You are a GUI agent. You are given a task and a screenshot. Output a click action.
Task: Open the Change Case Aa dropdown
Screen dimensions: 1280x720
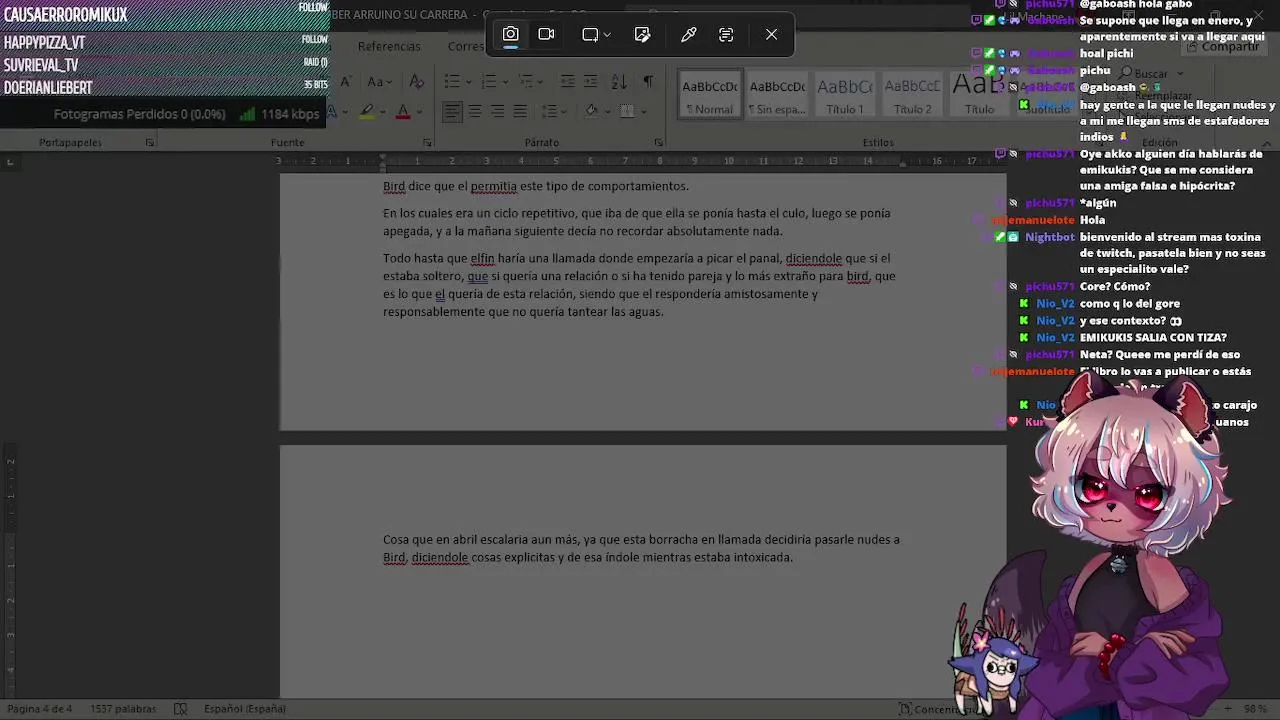tap(379, 82)
